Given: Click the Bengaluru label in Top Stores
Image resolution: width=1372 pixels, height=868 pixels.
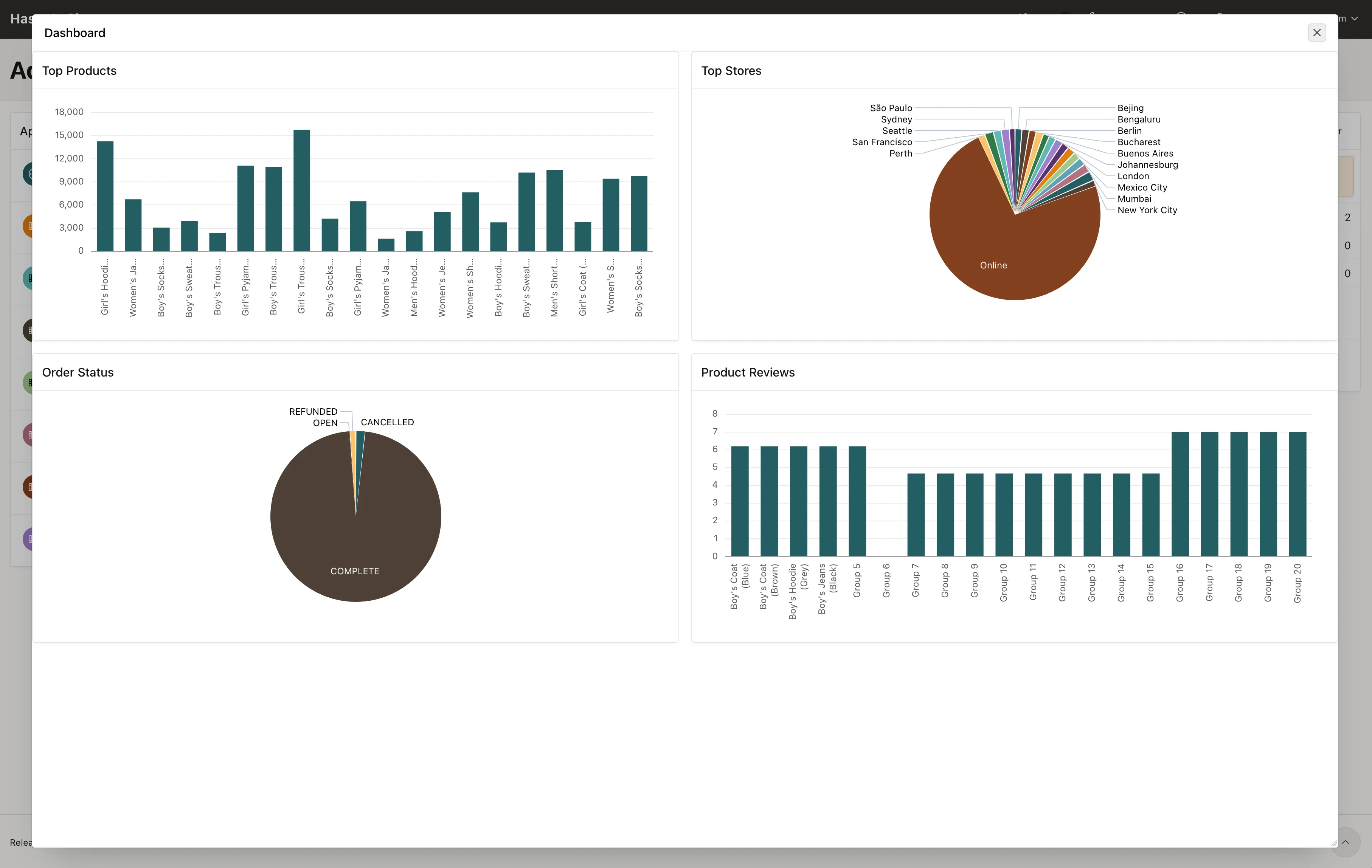Looking at the screenshot, I should pyautogui.click(x=1139, y=119).
